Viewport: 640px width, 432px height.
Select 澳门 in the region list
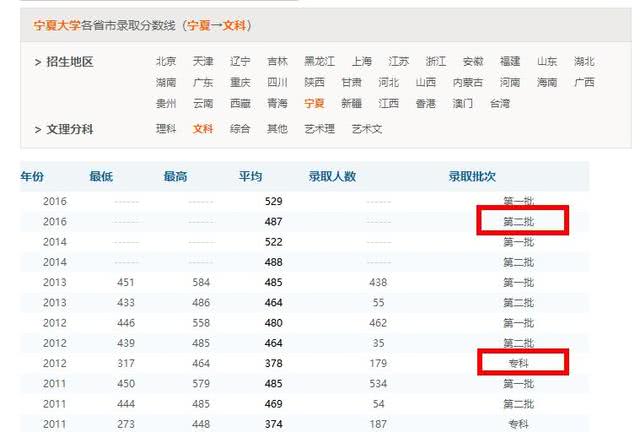coord(463,104)
